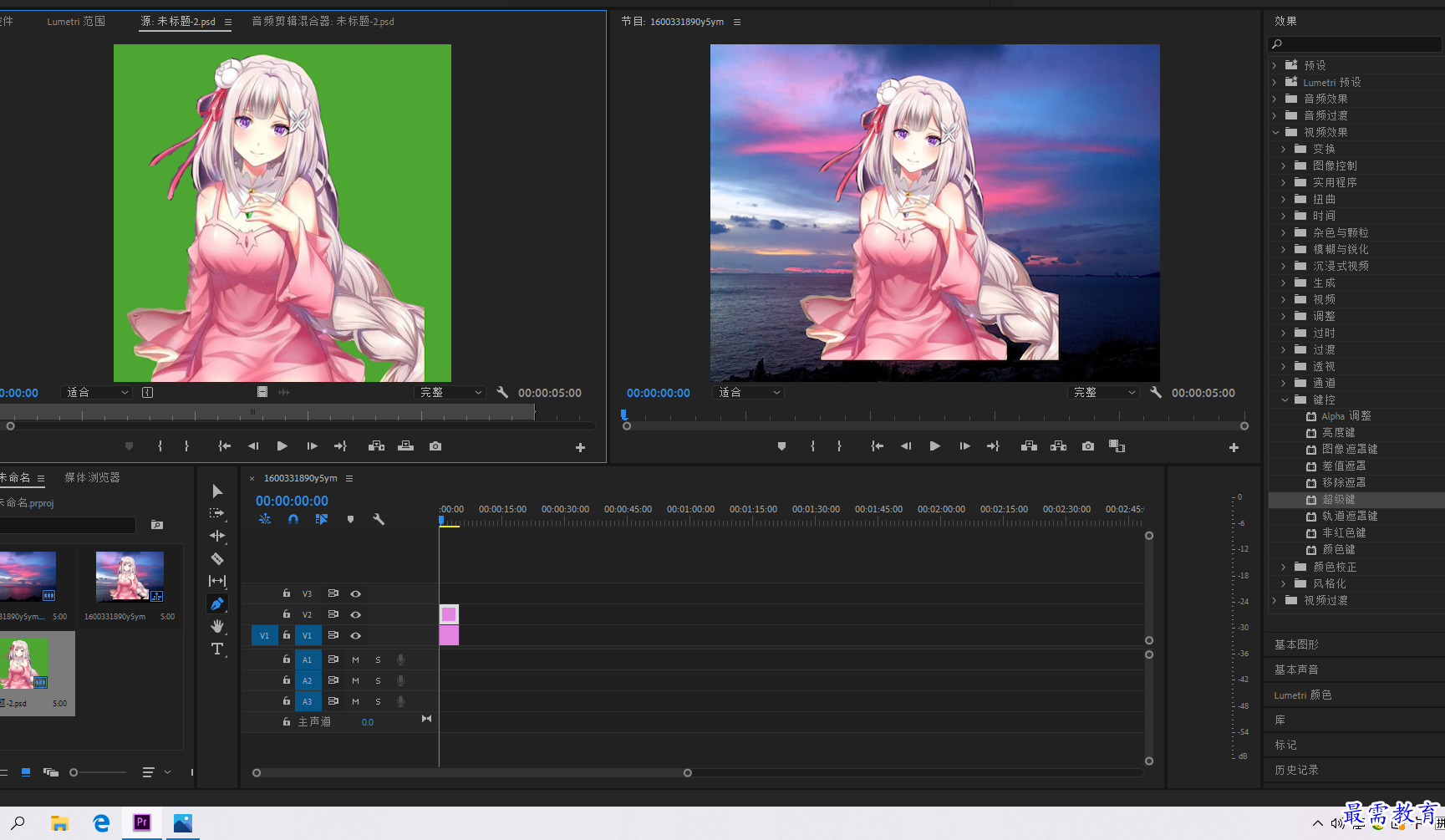Select the Track Select Forward tool
This screenshot has width=1445, height=840.
[x=217, y=513]
